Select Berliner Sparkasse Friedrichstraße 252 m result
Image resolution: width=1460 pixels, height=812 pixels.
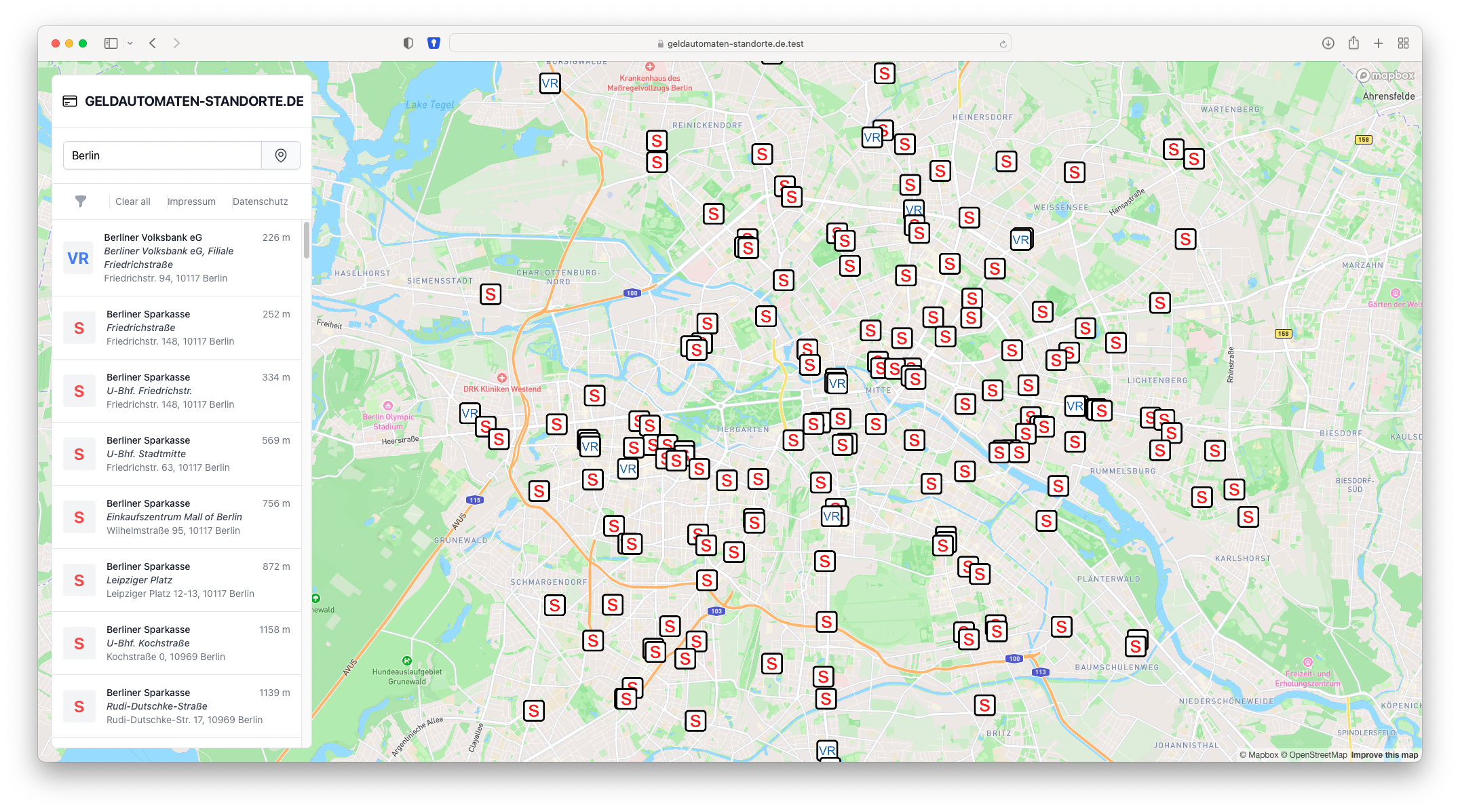pyautogui.click(x=177, y=328)
